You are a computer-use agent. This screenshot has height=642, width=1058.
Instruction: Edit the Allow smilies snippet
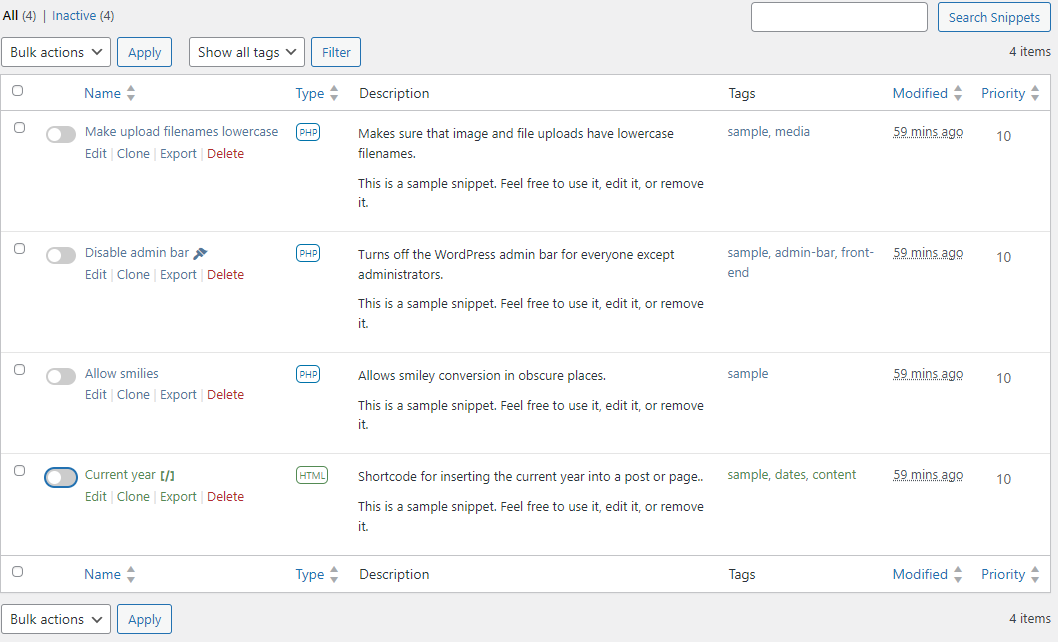(95, 394)
